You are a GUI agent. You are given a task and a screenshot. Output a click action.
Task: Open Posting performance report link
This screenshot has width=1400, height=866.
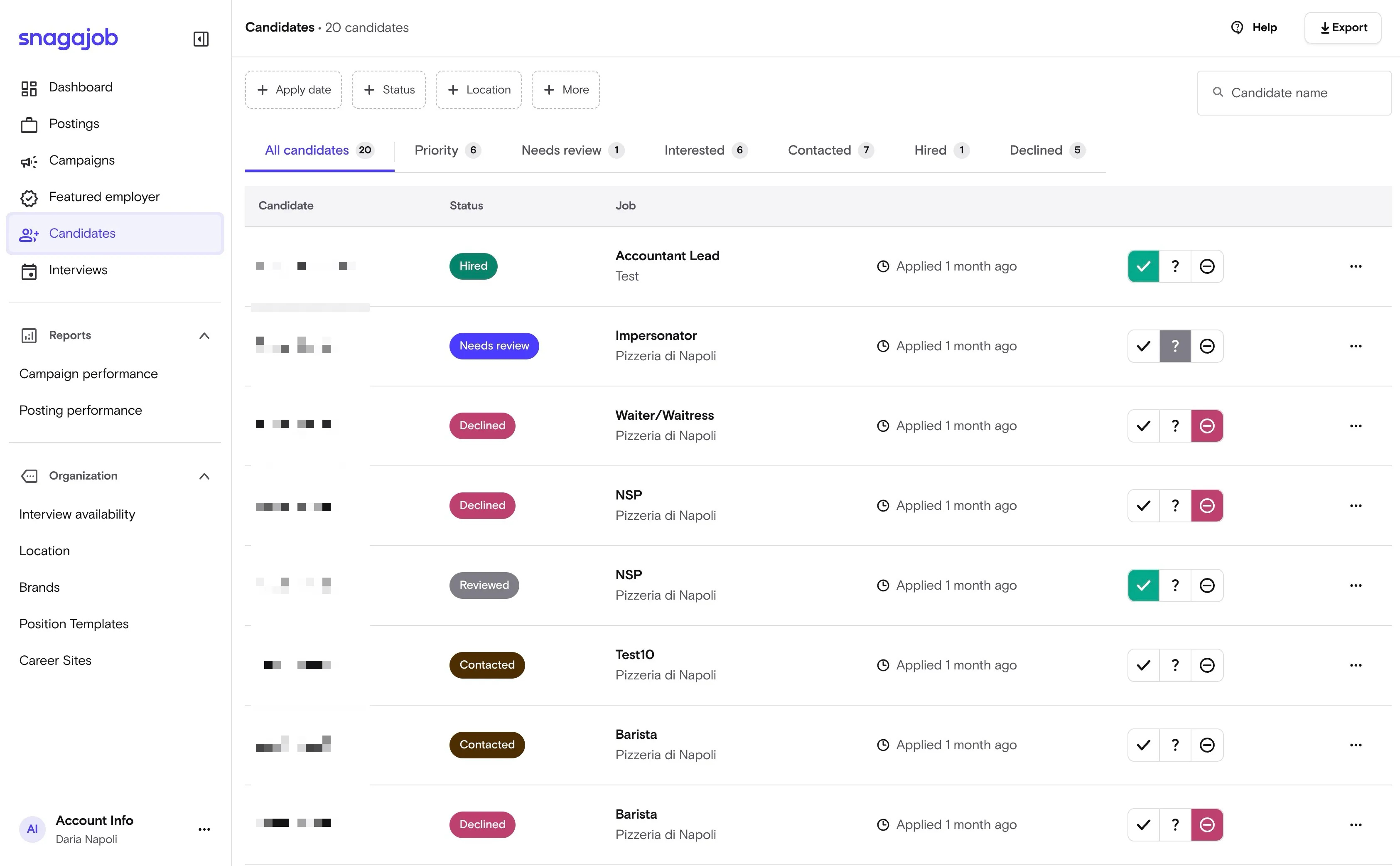tap(81, 410)
